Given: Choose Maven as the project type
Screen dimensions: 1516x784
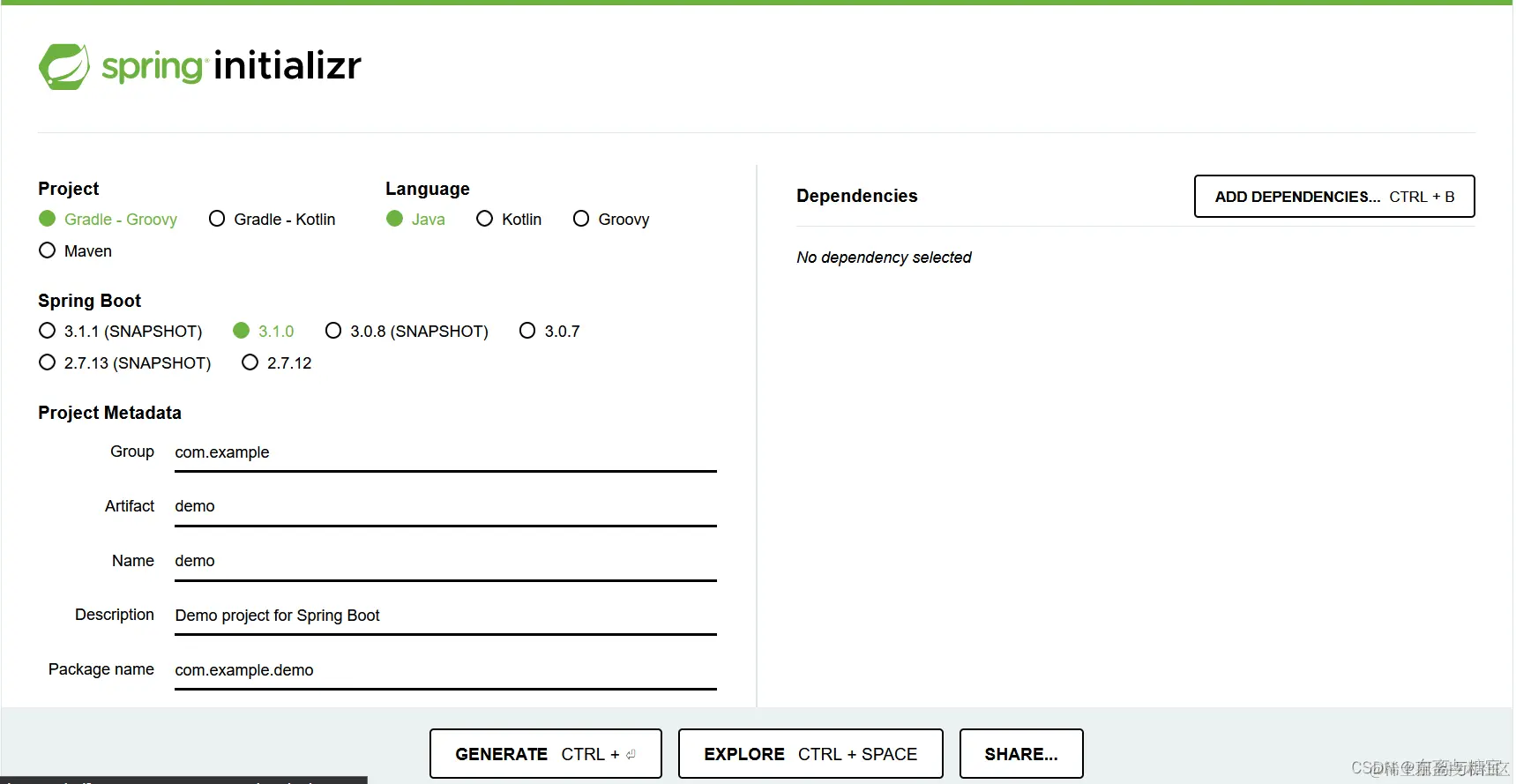Looking at the screenshot, I should pos(76,250).
